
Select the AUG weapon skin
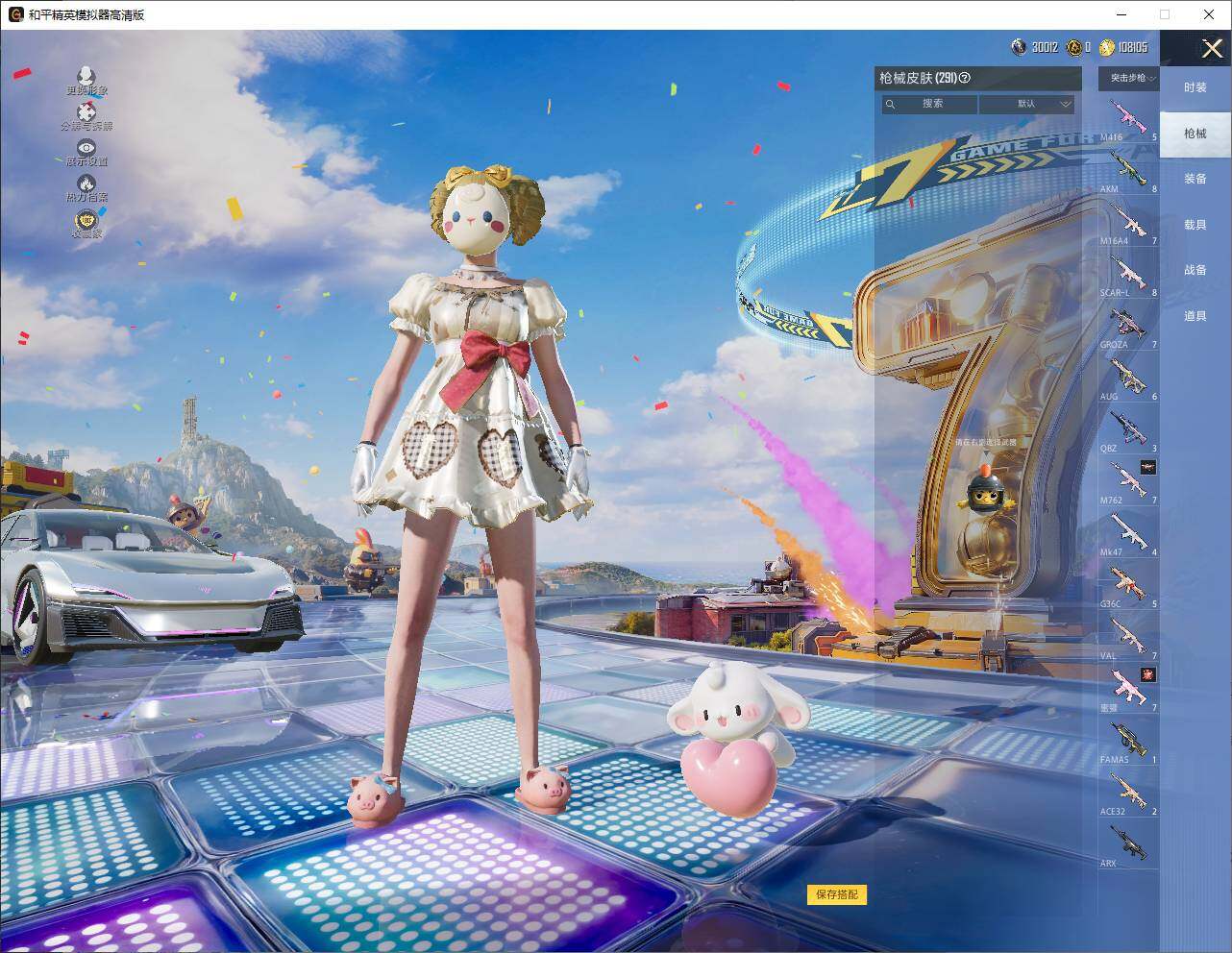[x=1128, y=379]
